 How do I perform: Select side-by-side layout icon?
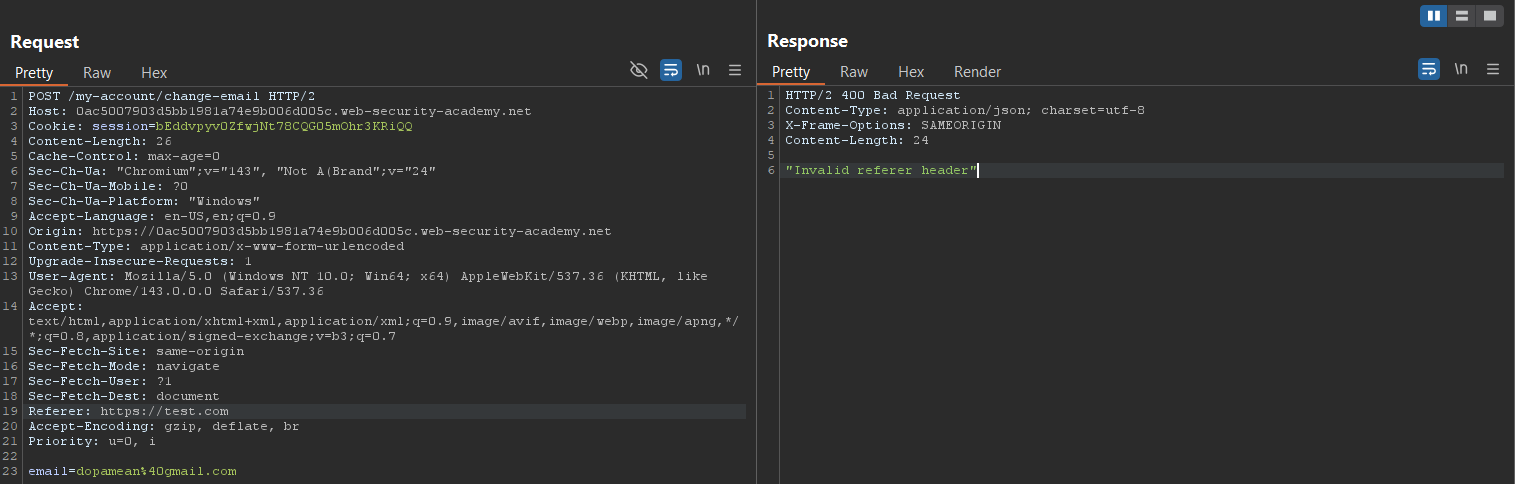tap(1434, 16)
